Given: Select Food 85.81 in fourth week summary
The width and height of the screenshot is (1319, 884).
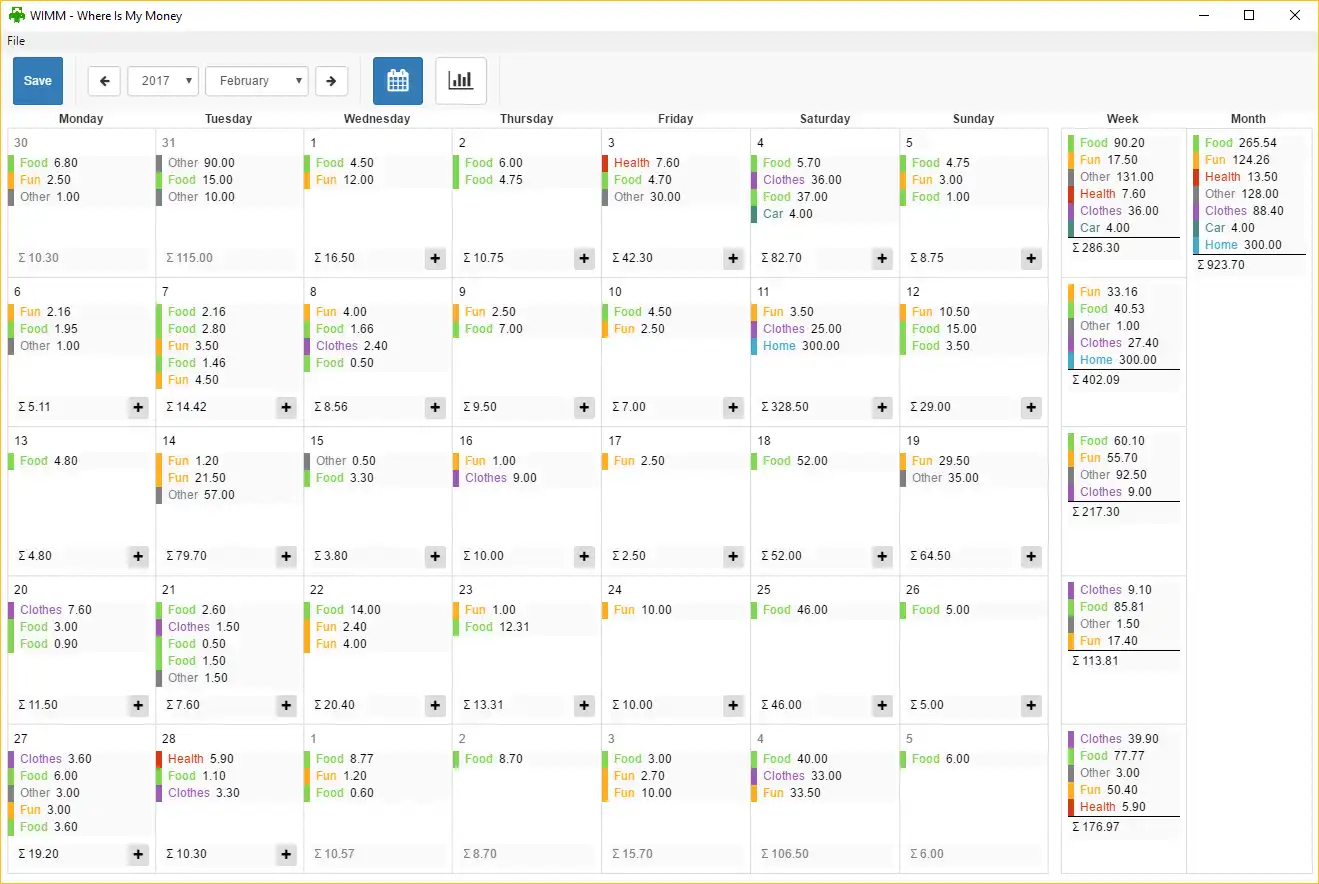Looking at the screenshot, I should [x=1124, y=607].
